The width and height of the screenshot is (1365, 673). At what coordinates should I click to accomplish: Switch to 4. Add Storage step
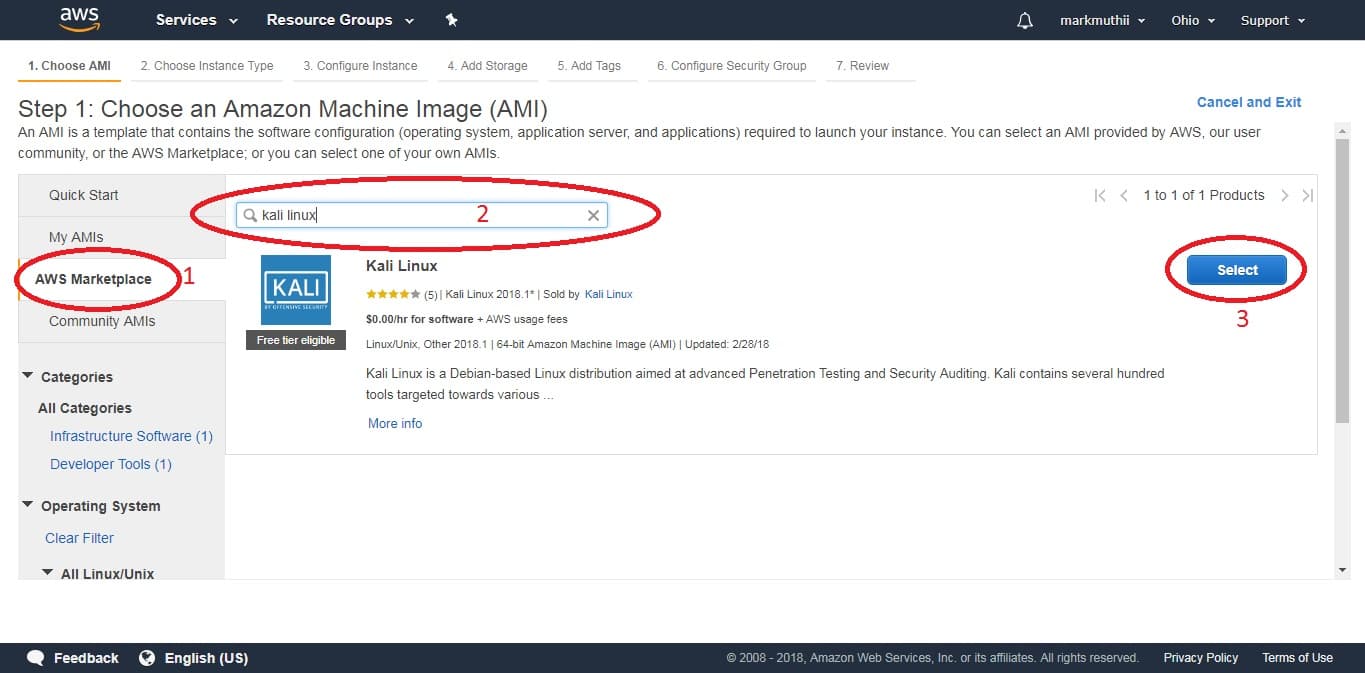tap(487, 66)
